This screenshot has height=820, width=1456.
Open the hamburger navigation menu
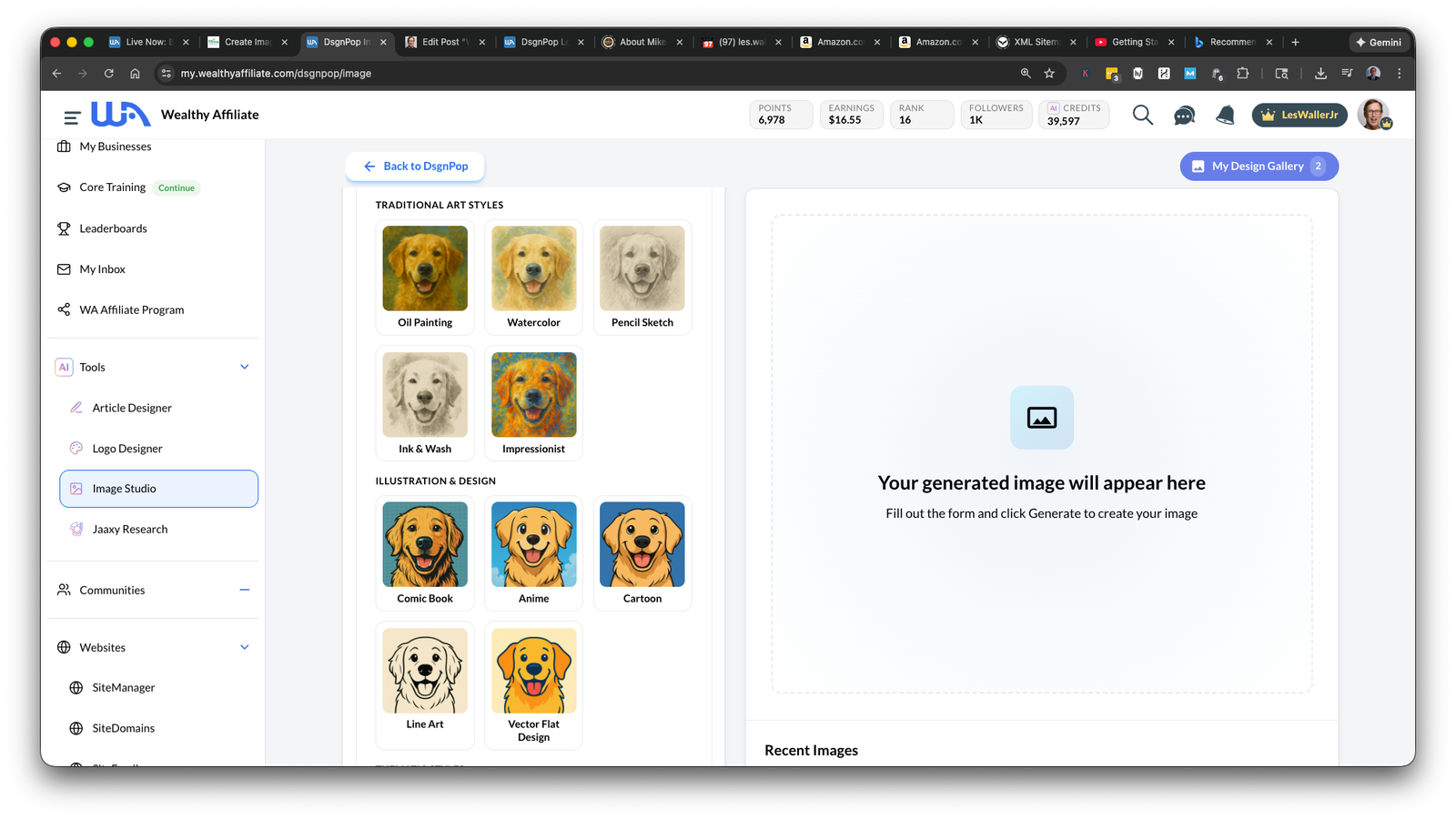point(71,116)
